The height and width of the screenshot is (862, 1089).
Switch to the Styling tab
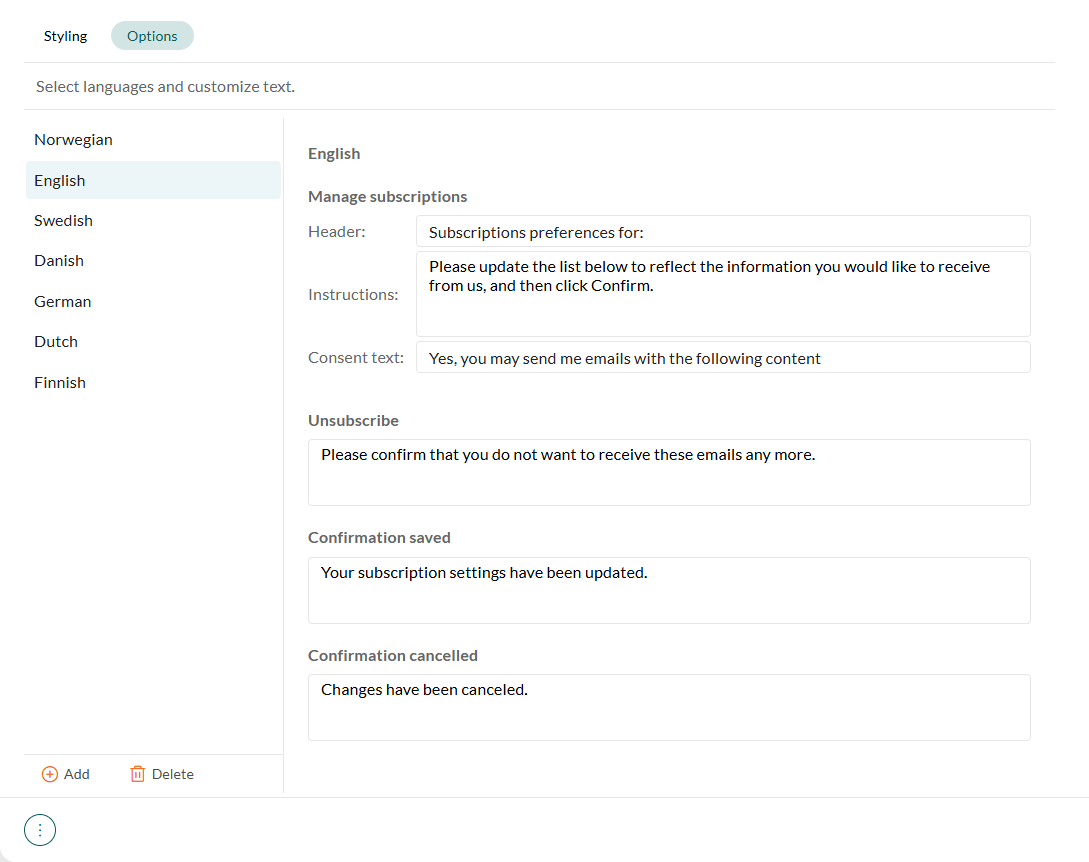(65, 36)
